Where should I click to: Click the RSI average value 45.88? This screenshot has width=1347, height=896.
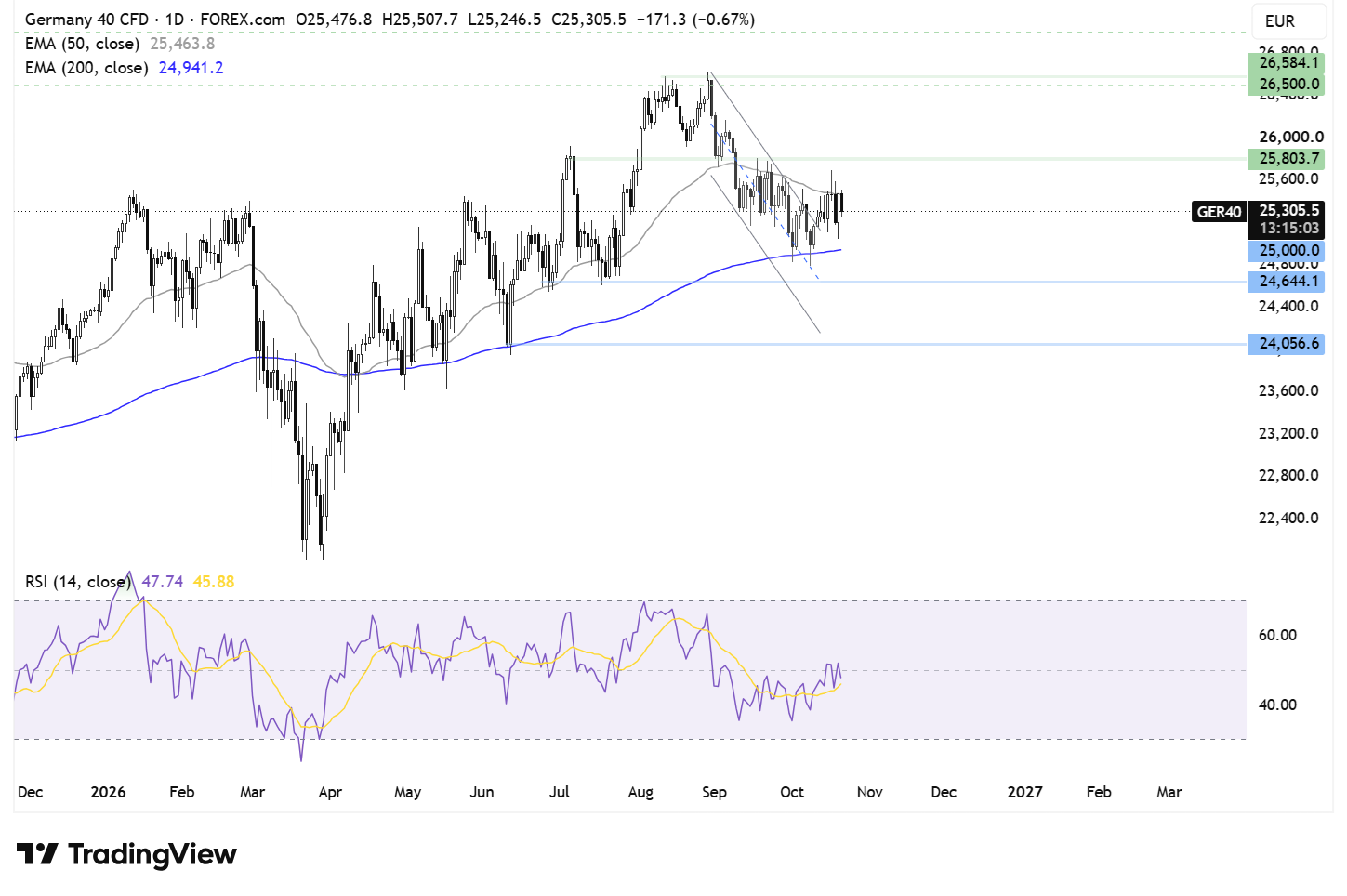(214, 582)
